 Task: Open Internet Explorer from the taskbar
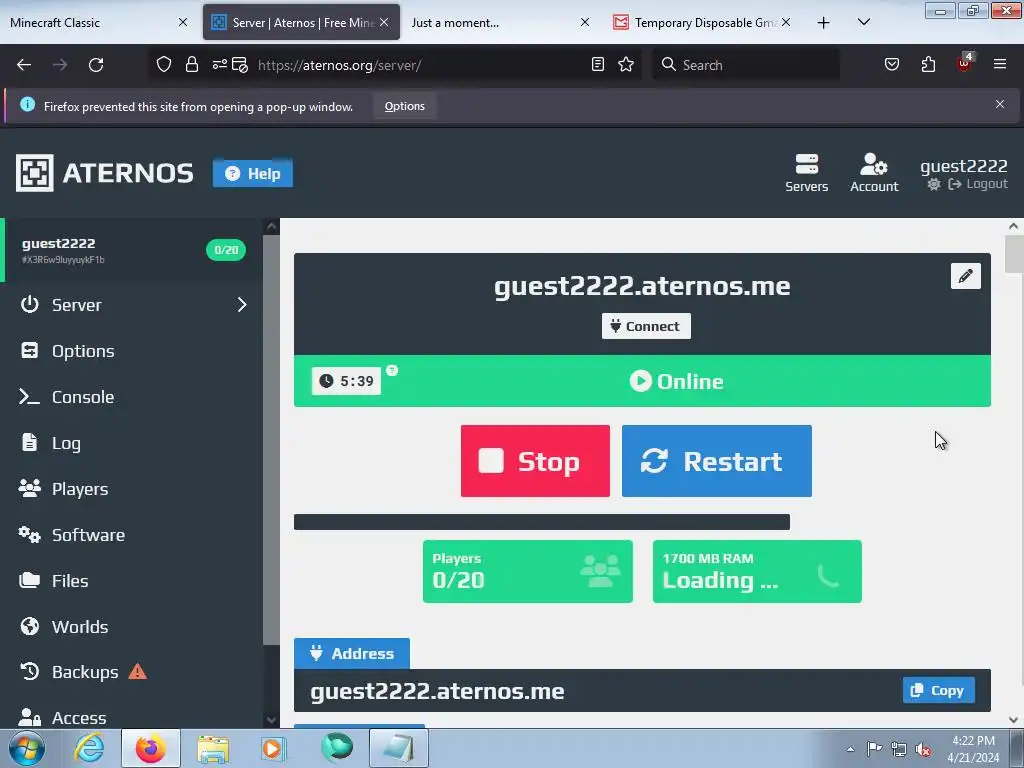89,748
